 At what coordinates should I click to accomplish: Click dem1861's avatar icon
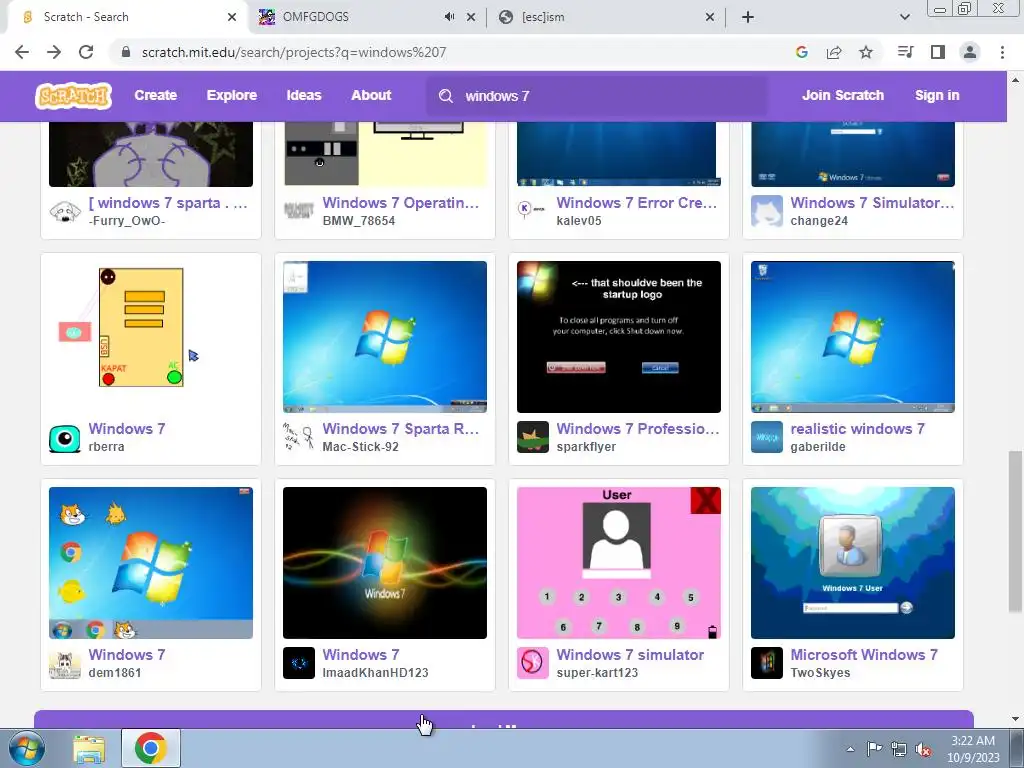65,664
